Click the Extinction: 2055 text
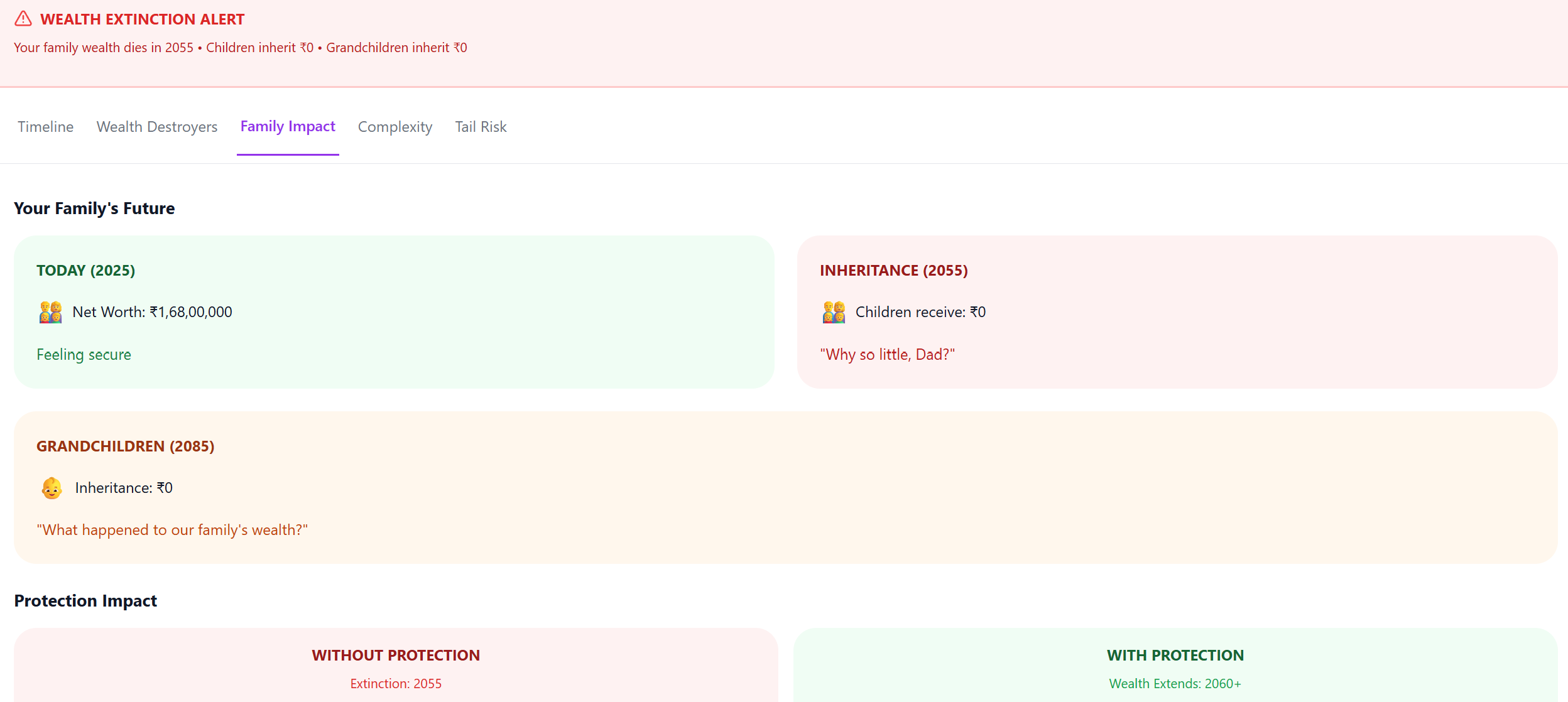1568x702 pixels. (x=396, y=684)
